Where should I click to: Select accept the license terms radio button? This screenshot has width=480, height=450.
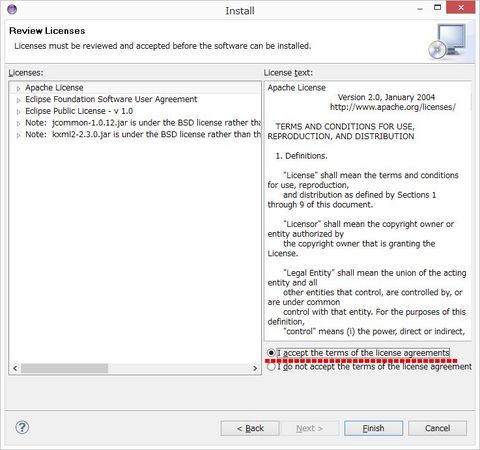pyautogui.click(x=271, y=353)
